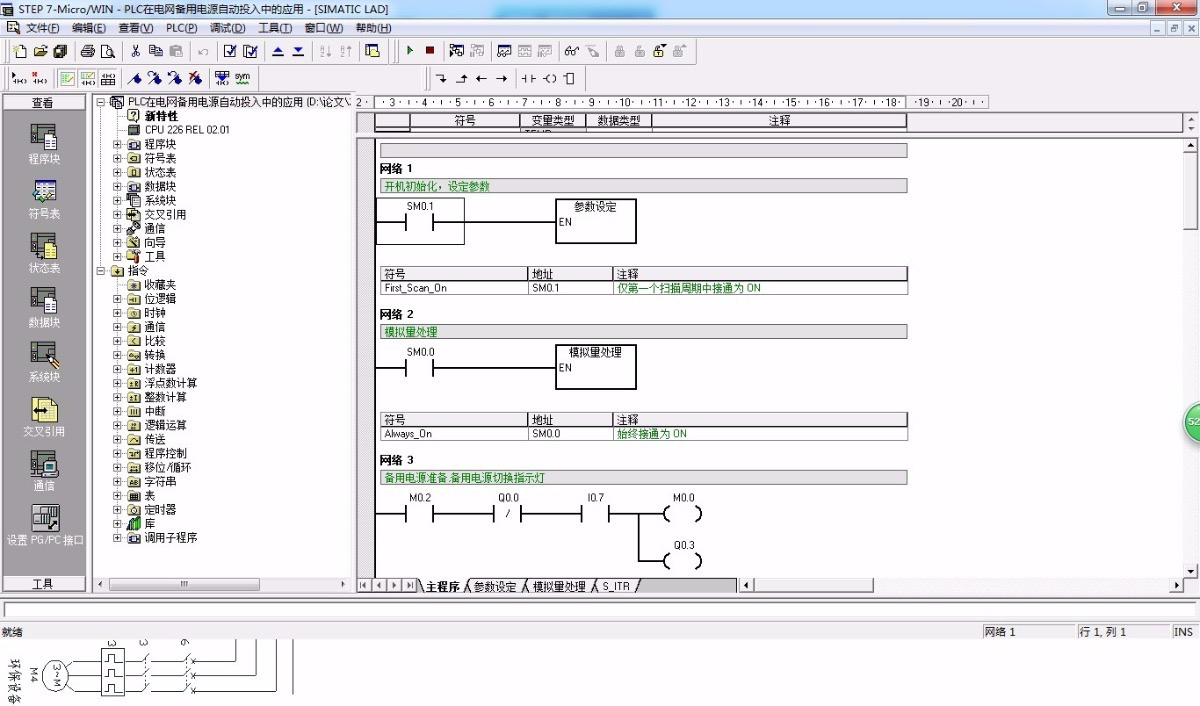The height and width of the screenshot is (706, 1200).
Task: Open the 文件(F) menu
Action: (x=42, y=28)
